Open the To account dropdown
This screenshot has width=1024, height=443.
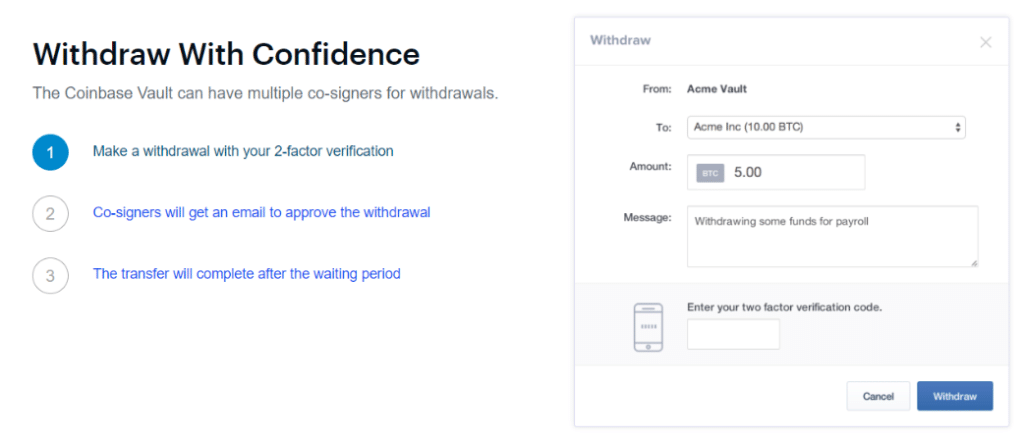826,127
